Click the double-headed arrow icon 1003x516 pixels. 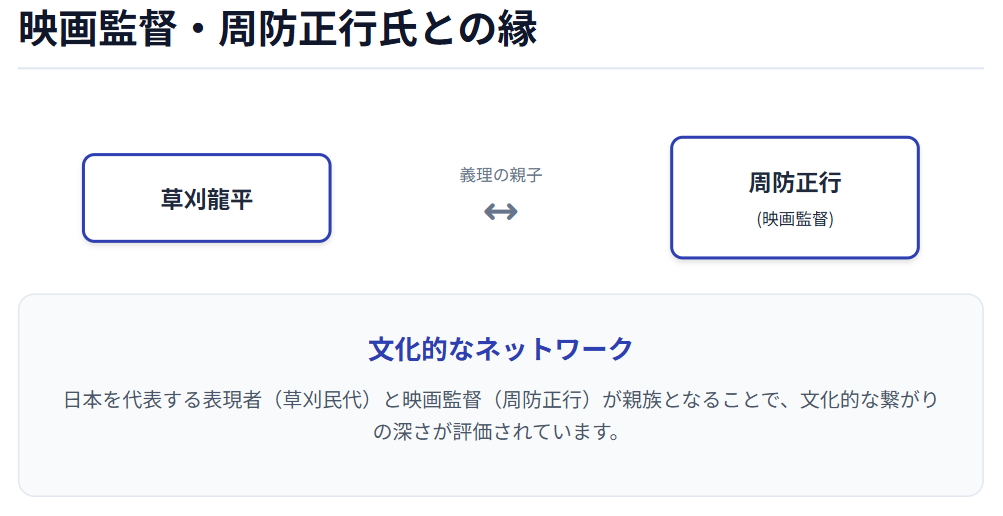click(500, 211)
